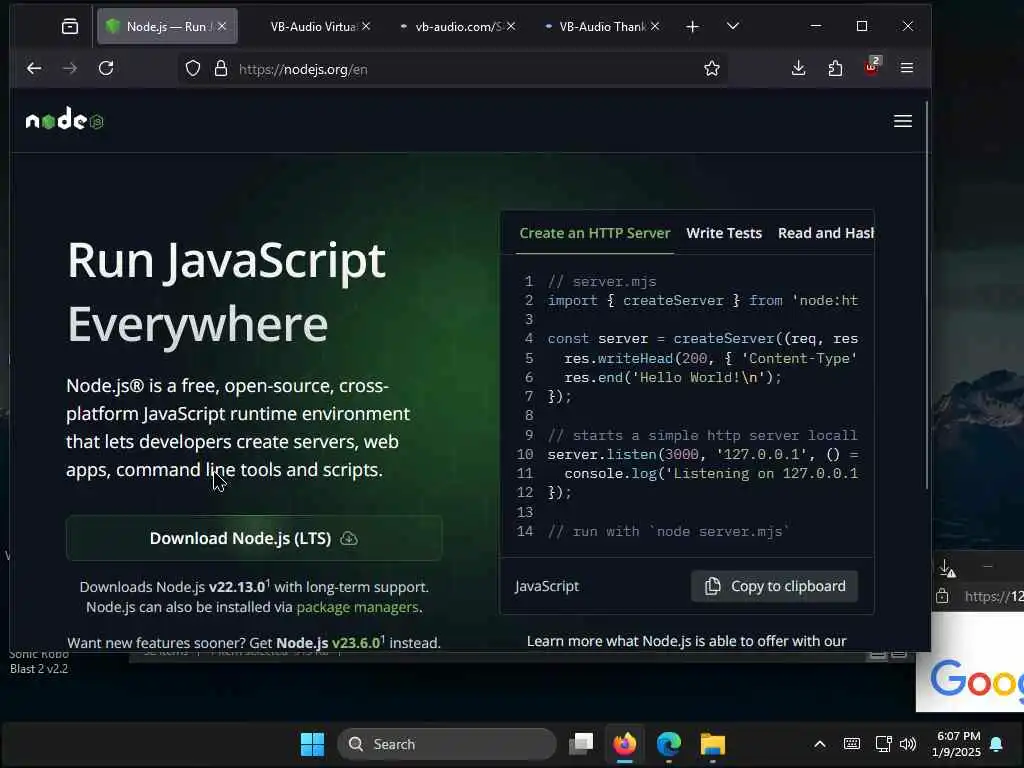This screenshot has height=768, width=1024.
Task: Click Copy to clipboard button
Action: pyautogui.click(x=775, y=586)
